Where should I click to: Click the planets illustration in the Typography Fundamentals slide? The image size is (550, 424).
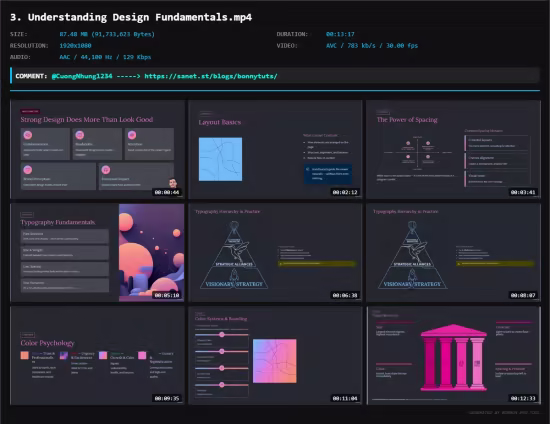(152, 253)
